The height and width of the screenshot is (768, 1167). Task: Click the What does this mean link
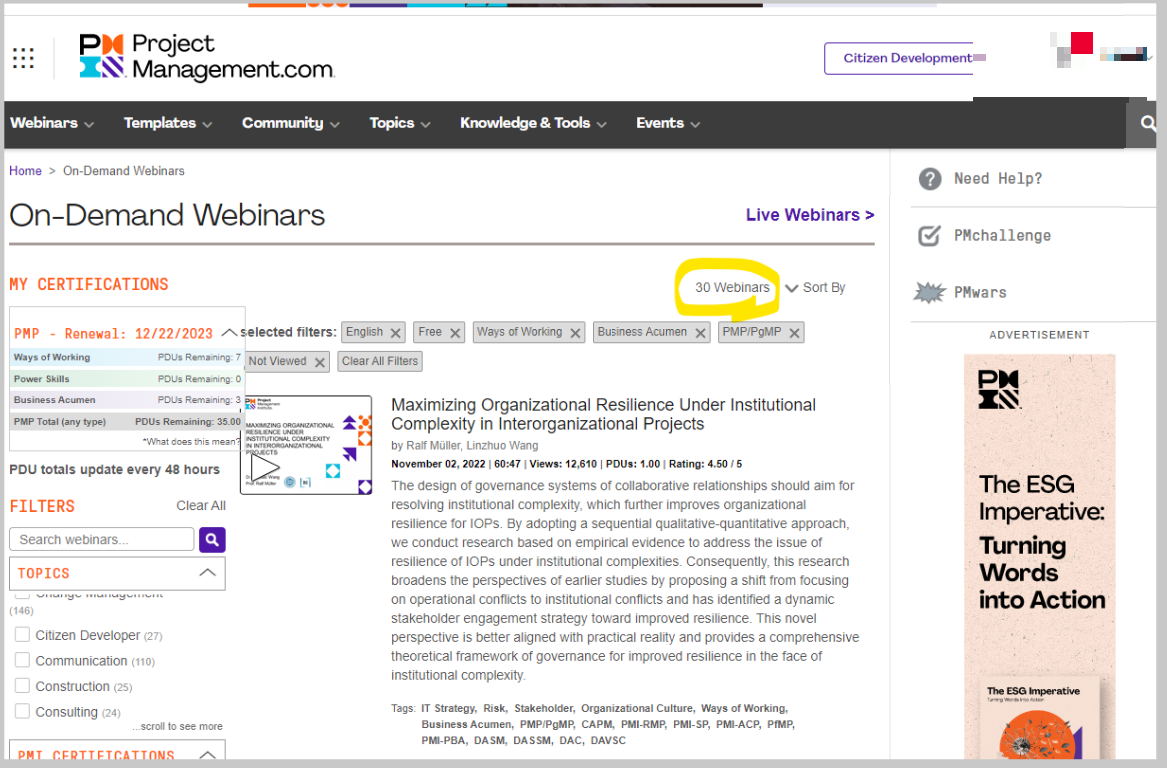coord(191,441)
